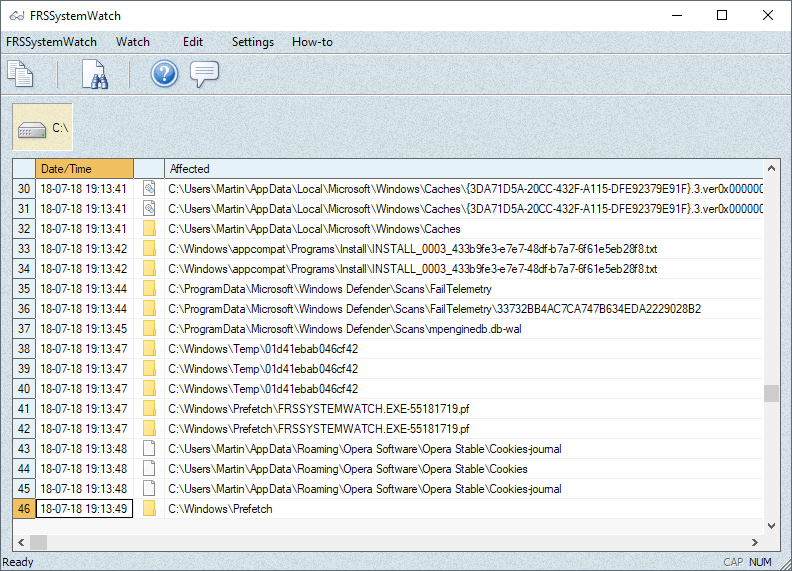Image resolution: width=792 pixels, height=571 pixels.
Task: Click the folder icon in row 35
Action: coord(149,289)
